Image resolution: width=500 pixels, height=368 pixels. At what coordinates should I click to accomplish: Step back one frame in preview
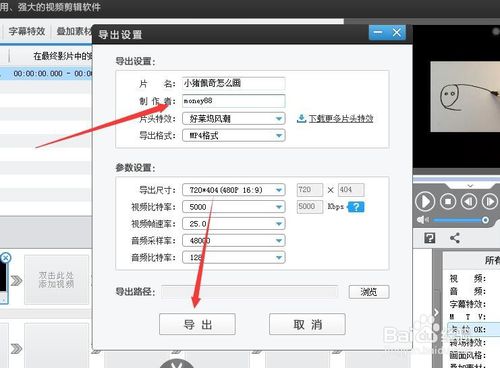469,202
